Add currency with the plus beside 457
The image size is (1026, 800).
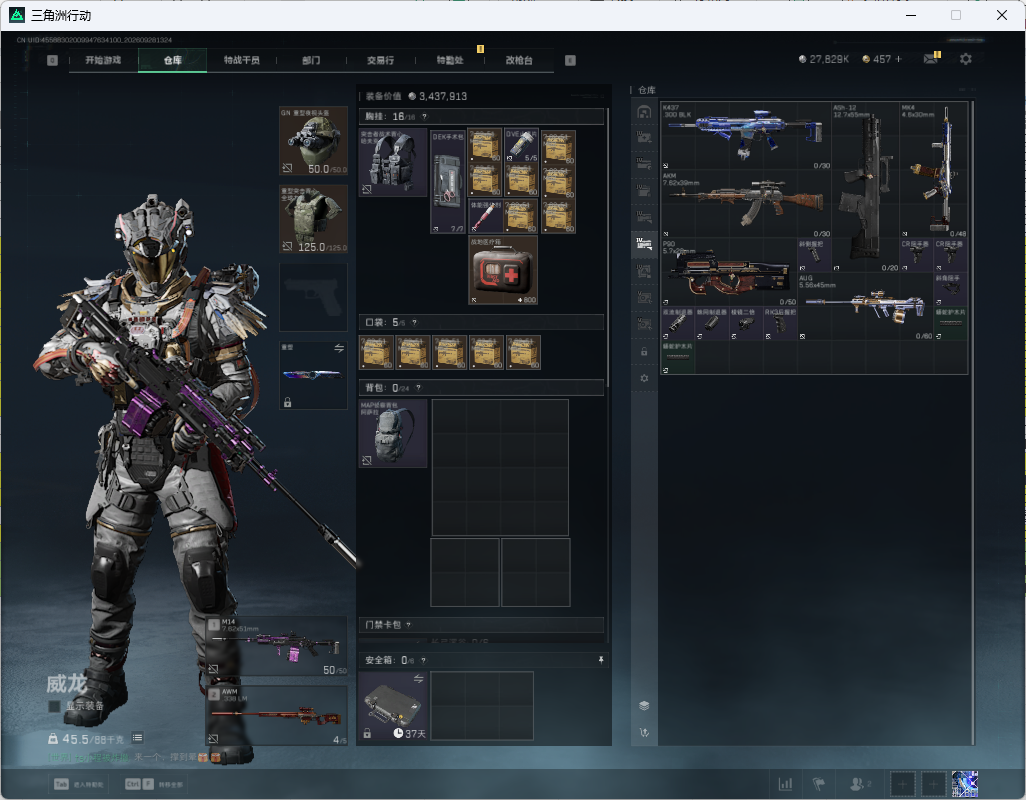pyautogui.click(x=898, y=59)
